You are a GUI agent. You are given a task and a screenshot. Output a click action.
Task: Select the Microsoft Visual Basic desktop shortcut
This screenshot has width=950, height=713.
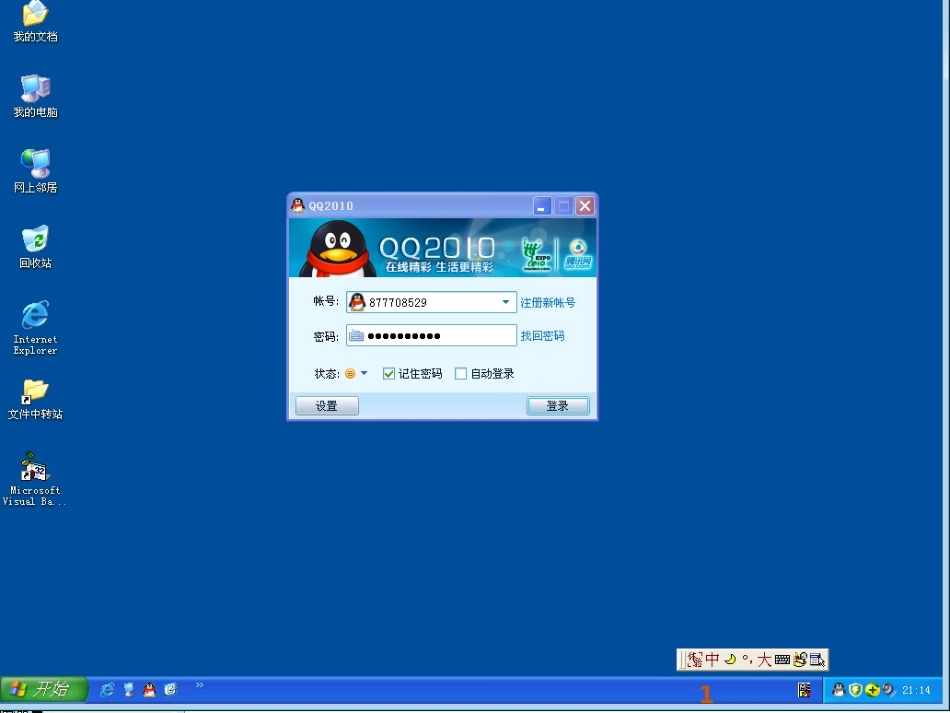coord(35,479)
